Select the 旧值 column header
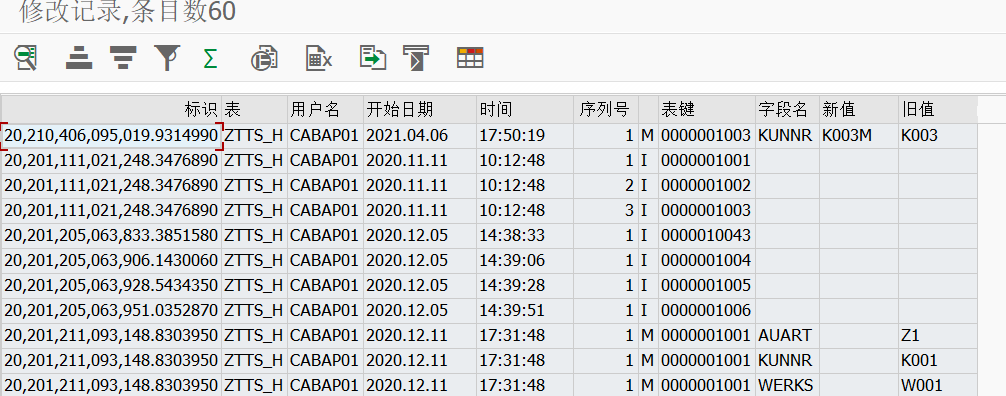The width and height of the screenshot is (1006, 396). tap(938, 110)
